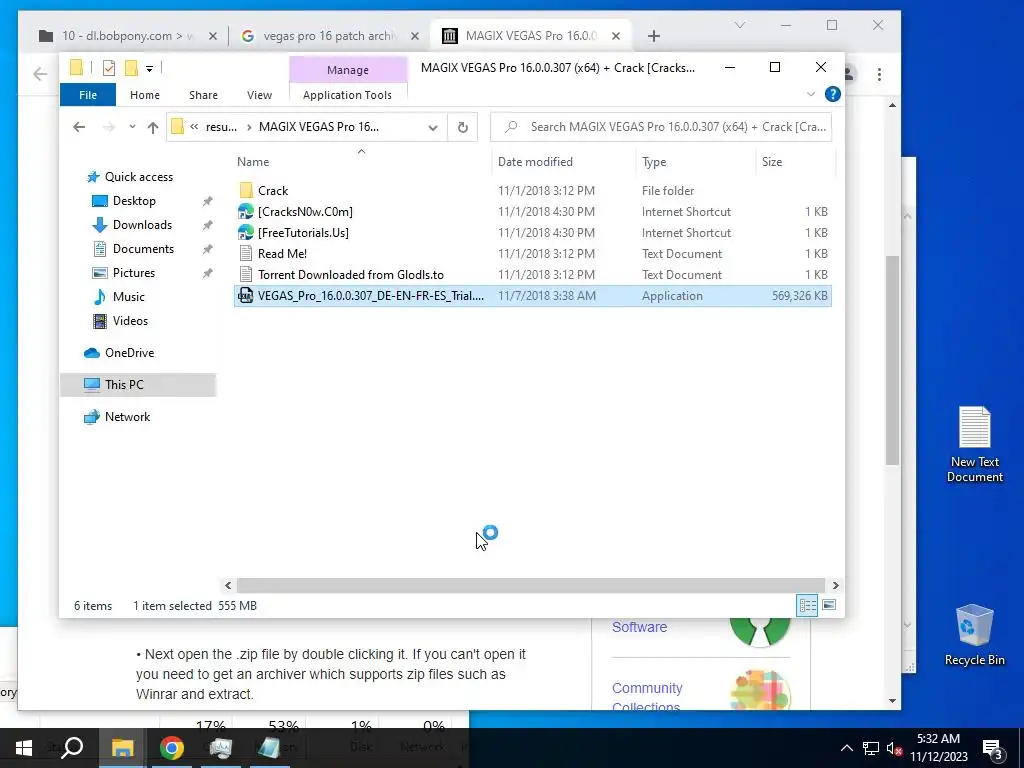Open Explorer help question mark icon
Screen dimensions: 1024x768
coord(833,95)
